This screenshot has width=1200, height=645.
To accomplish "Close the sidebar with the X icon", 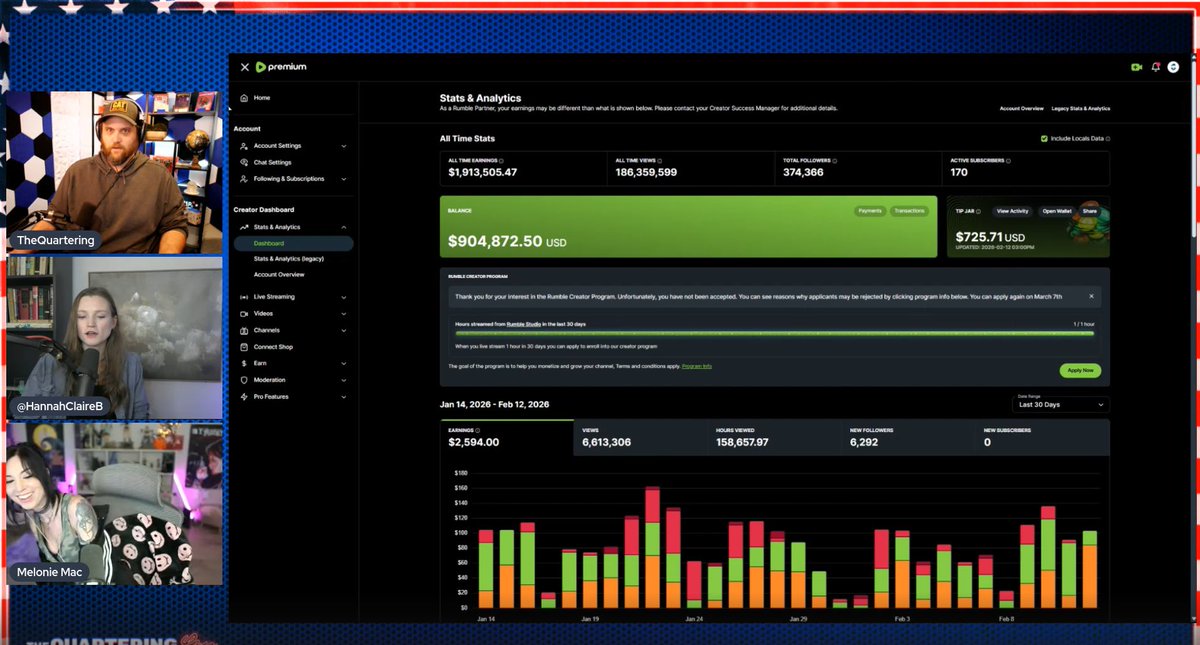I will point(245,67).
